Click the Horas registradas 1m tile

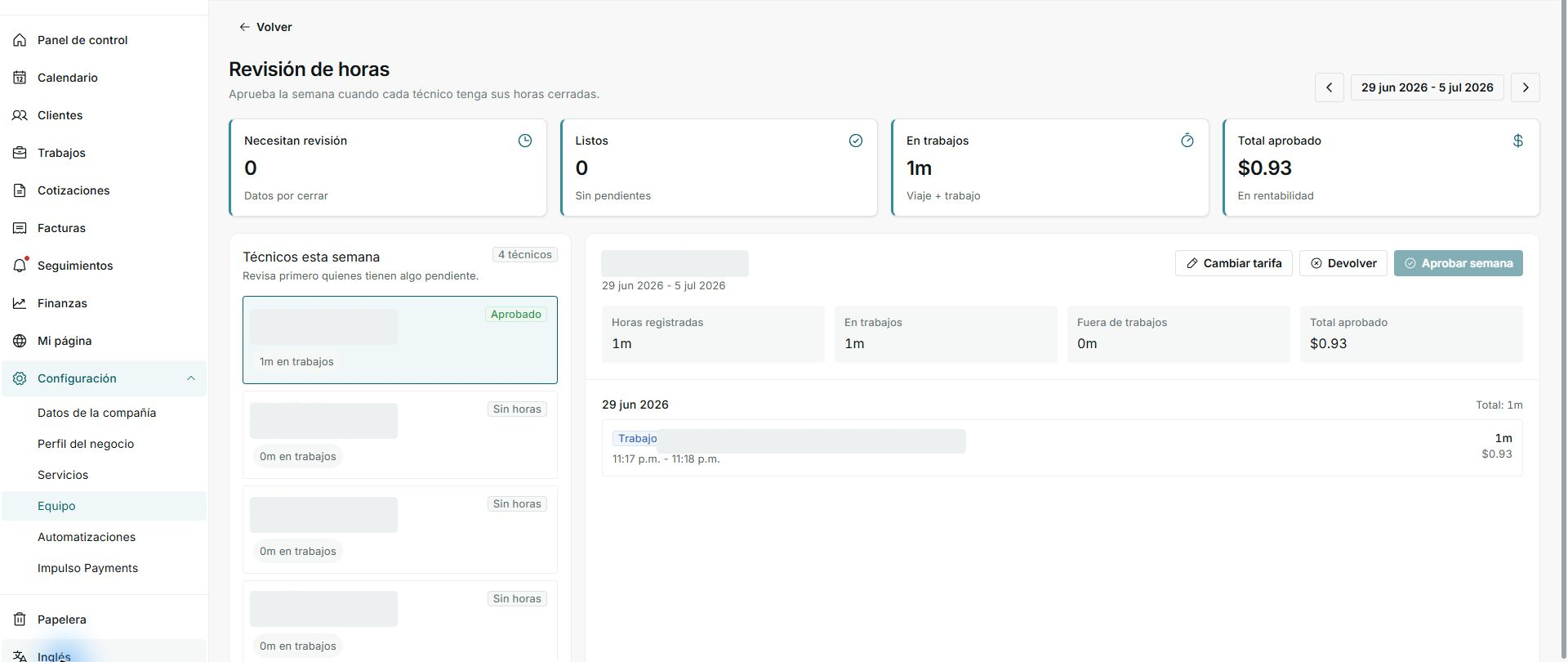tap(713, 333)
